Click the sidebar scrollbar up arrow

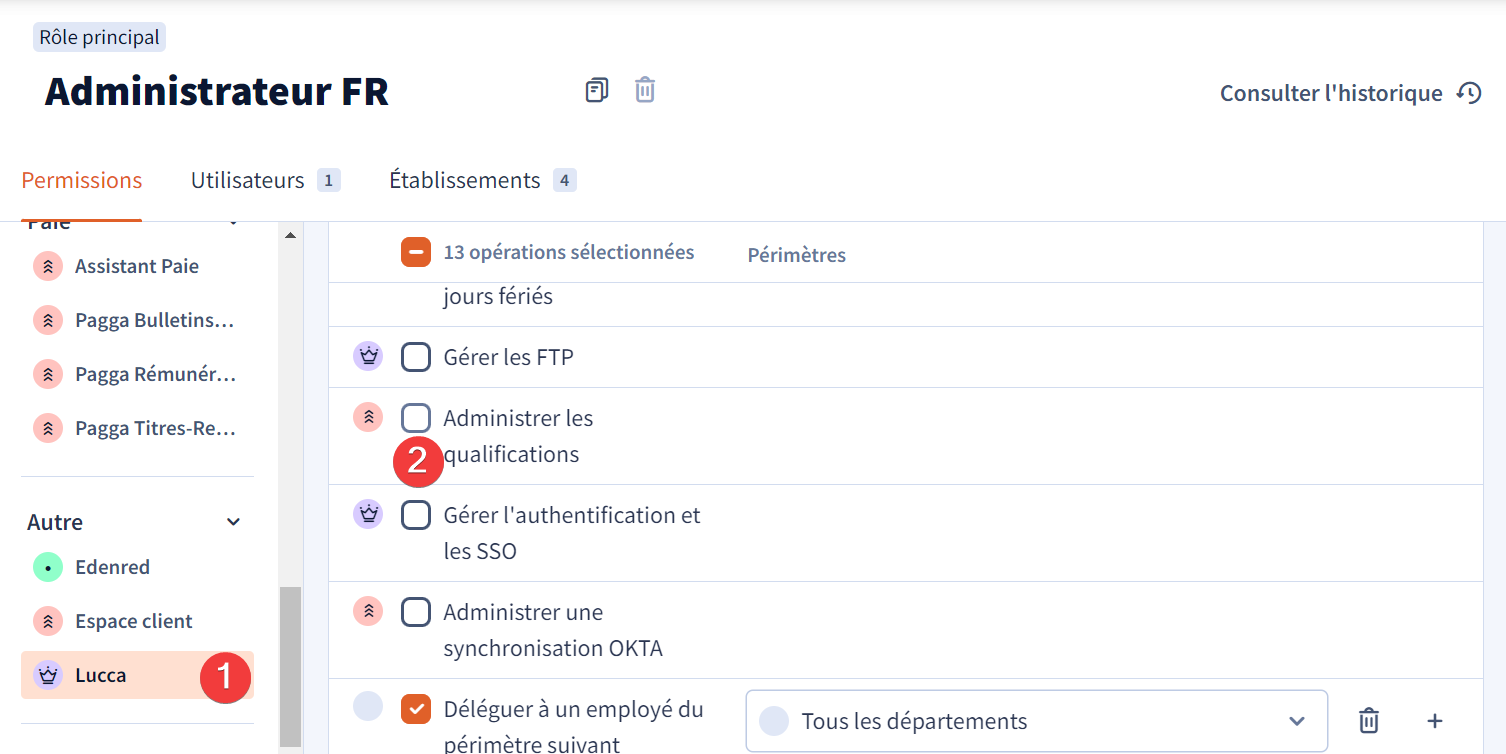[x=291, y=235]
